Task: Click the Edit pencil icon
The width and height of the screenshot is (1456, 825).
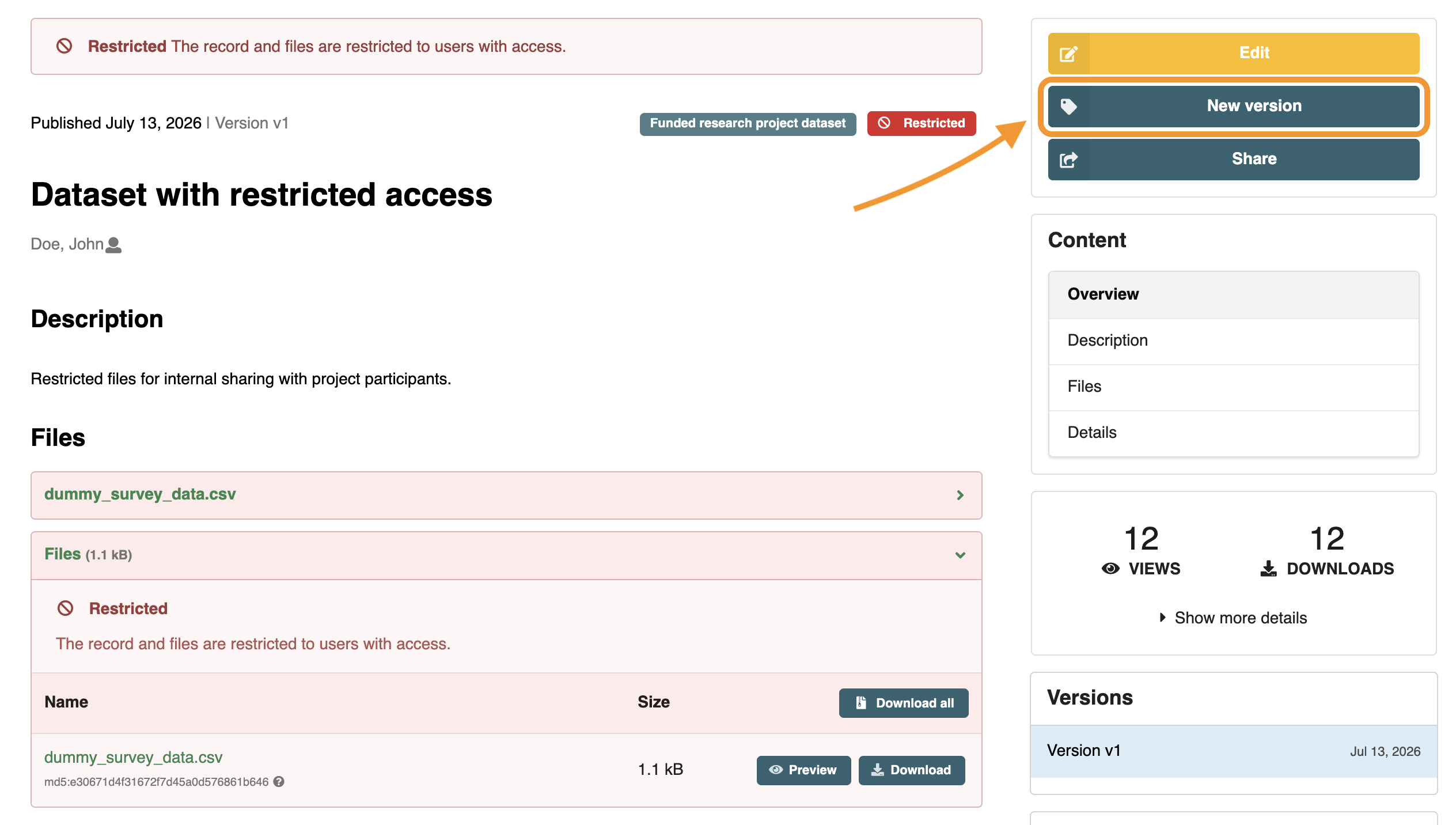Action: (x=1068, y=54)
